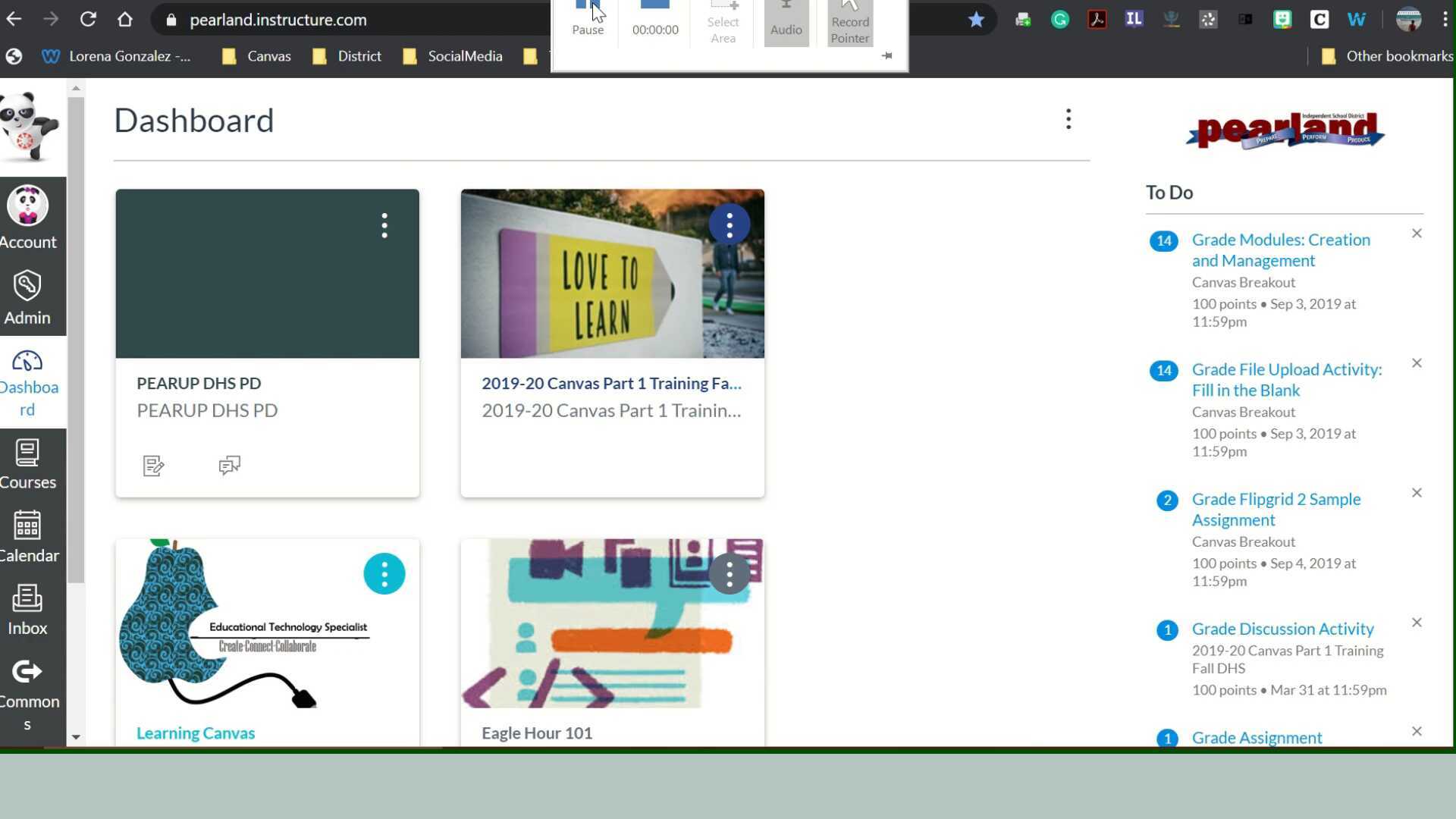Click the Love to Learn course thumbnail
The image size is (1456, 819).
[x=613, y=274]
